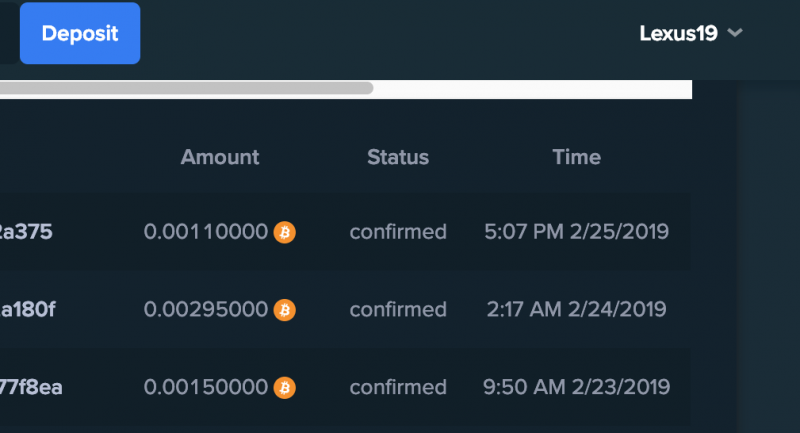800x433 pixels.
Task: Click the blue Deposit button
Action: tap(80, 33)
